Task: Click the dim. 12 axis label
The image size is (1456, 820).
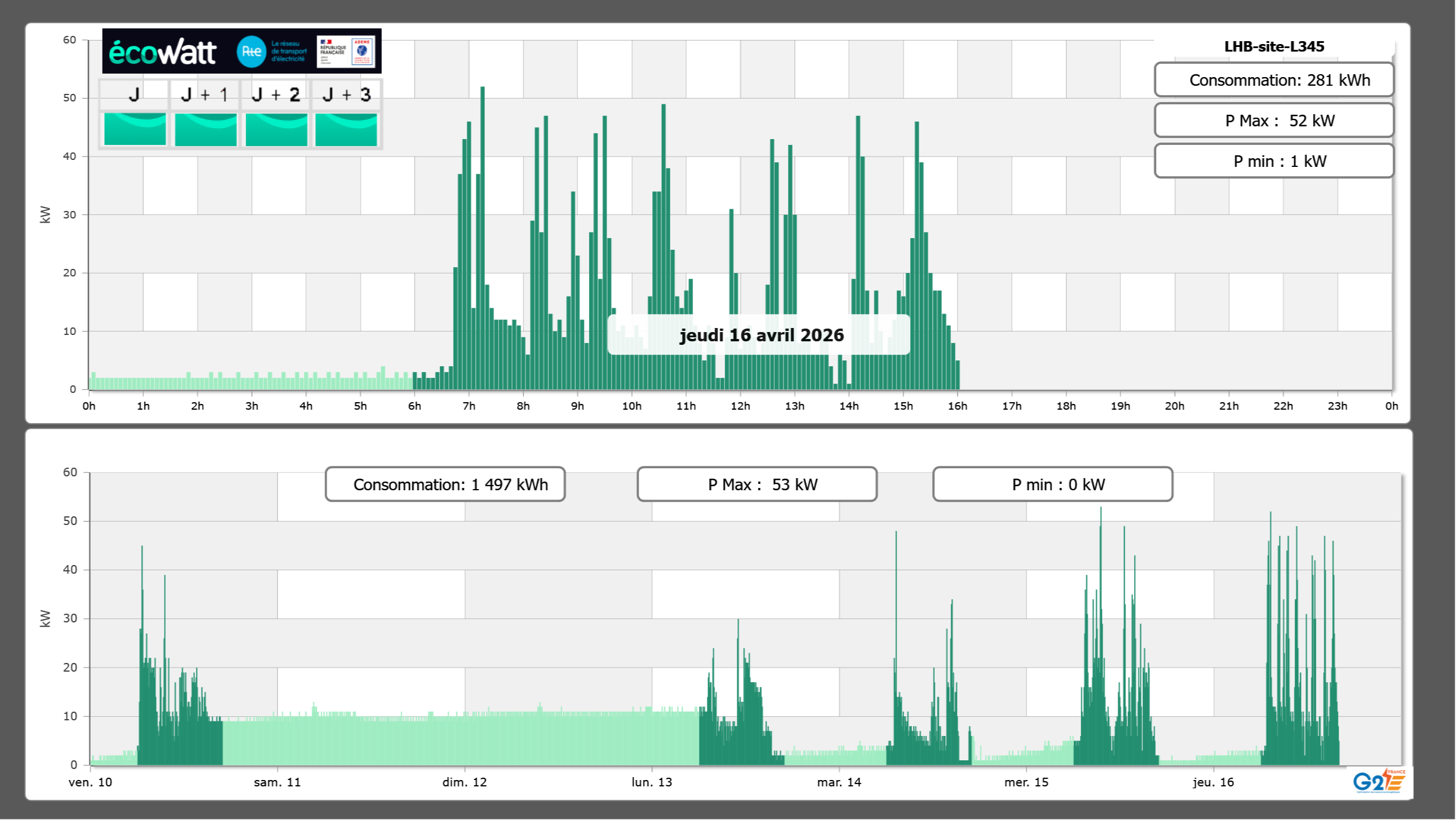Action: [464, 782]
